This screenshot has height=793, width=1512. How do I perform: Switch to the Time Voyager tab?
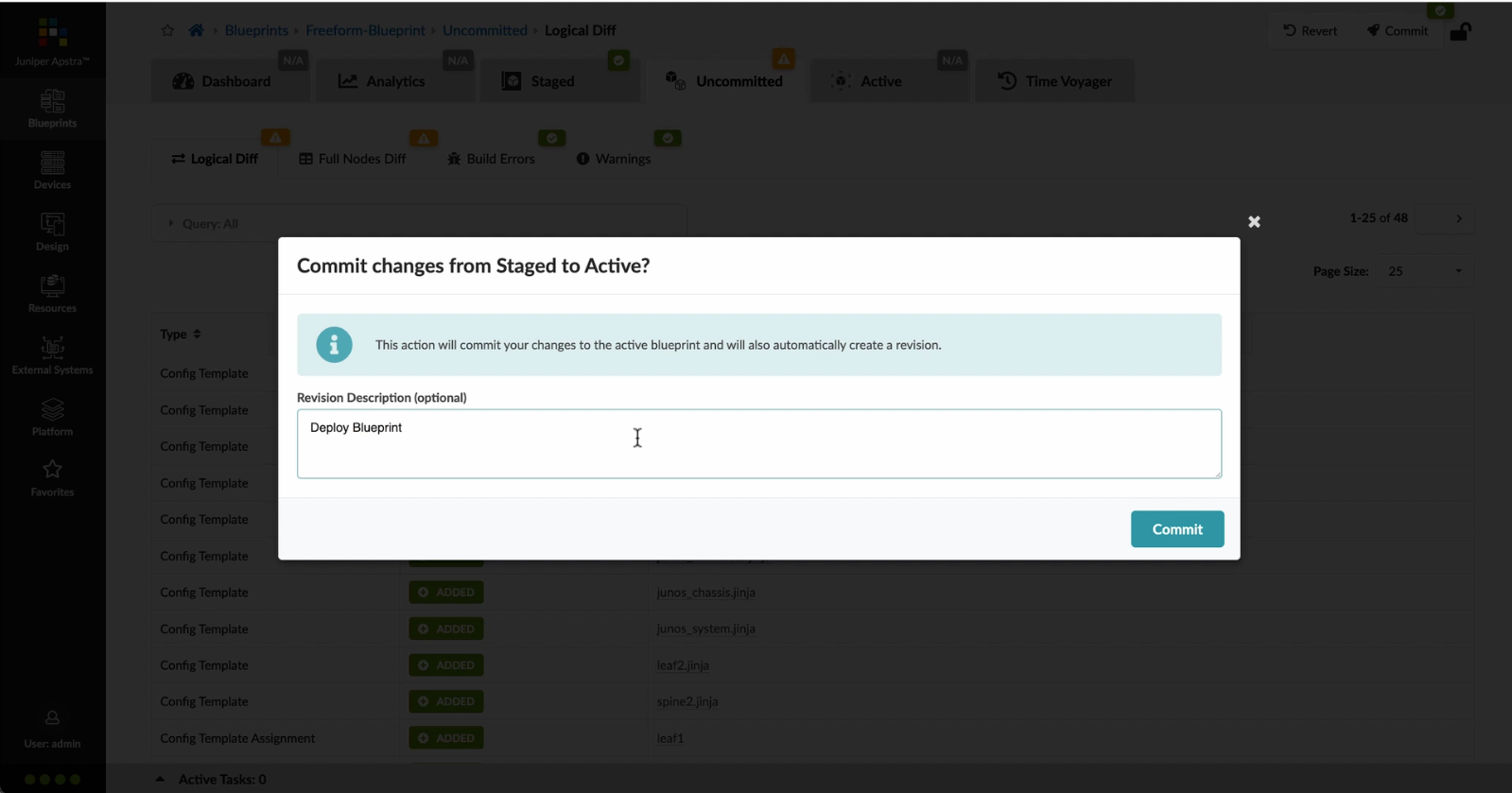click(1054, 81)
